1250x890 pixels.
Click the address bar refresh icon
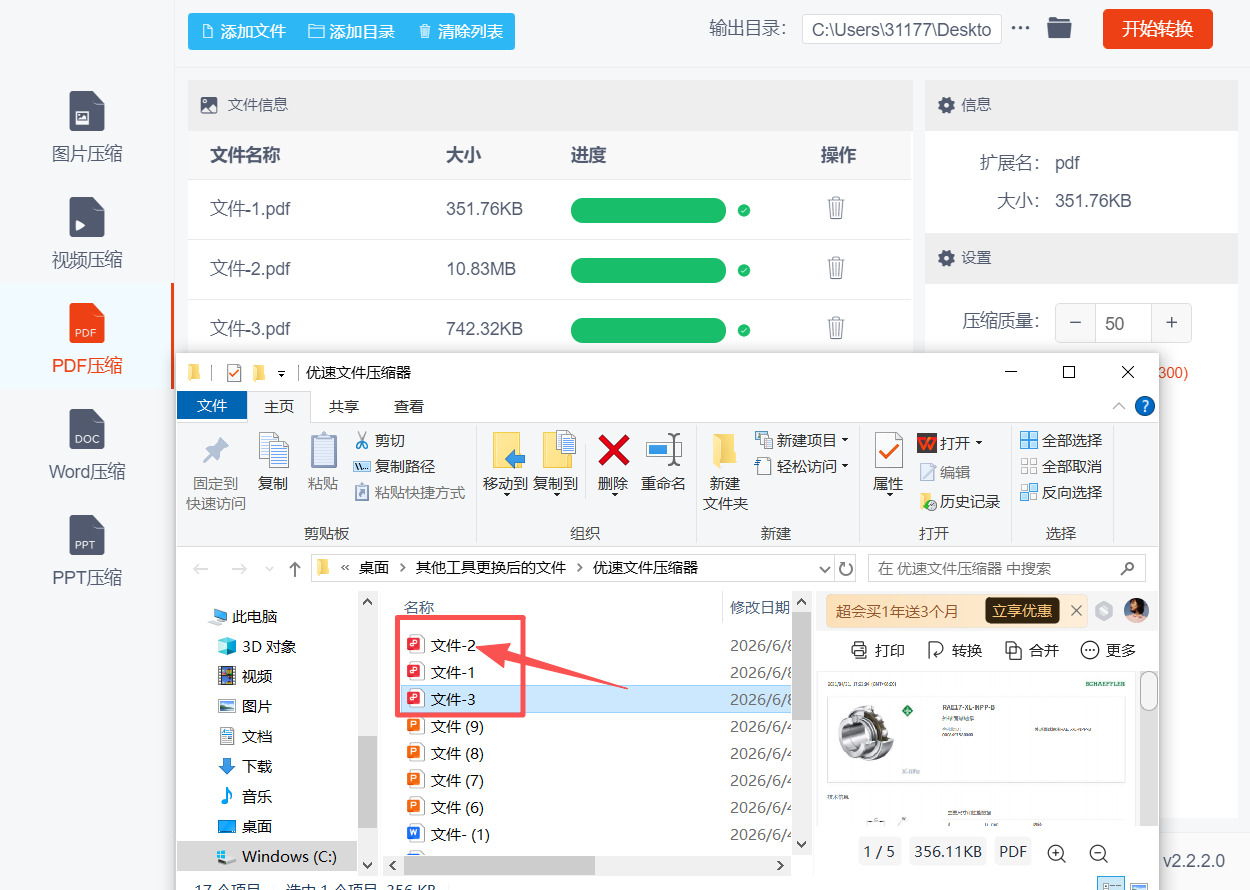846,568
